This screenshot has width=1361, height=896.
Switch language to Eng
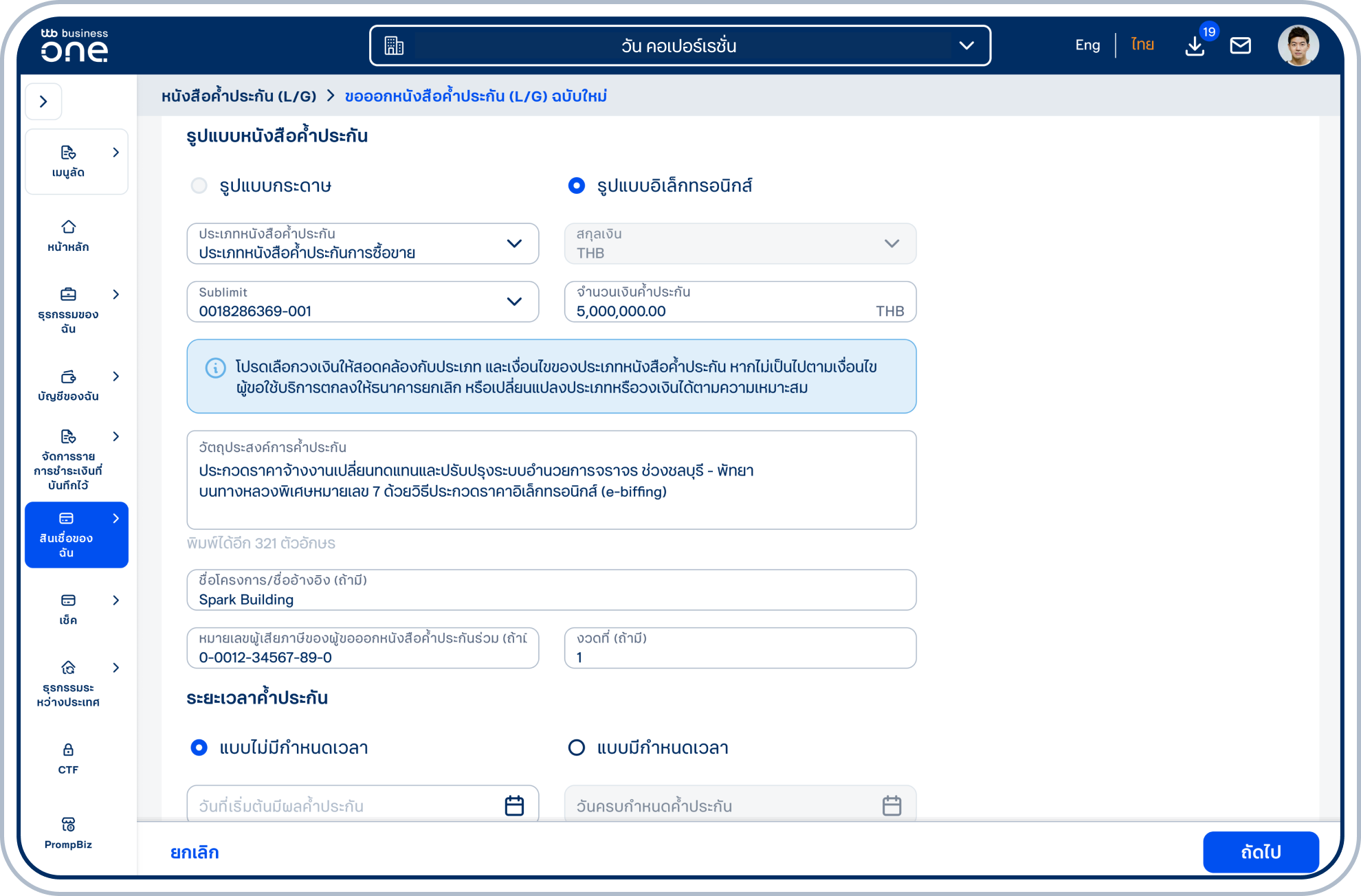pos(1087,45)
